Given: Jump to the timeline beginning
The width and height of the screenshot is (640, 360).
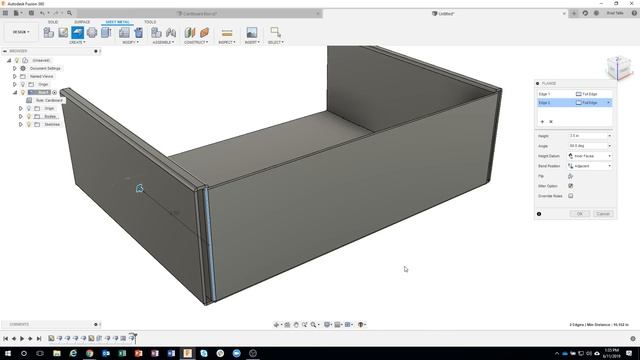Looking at the screenshot, I should [6, 338].
